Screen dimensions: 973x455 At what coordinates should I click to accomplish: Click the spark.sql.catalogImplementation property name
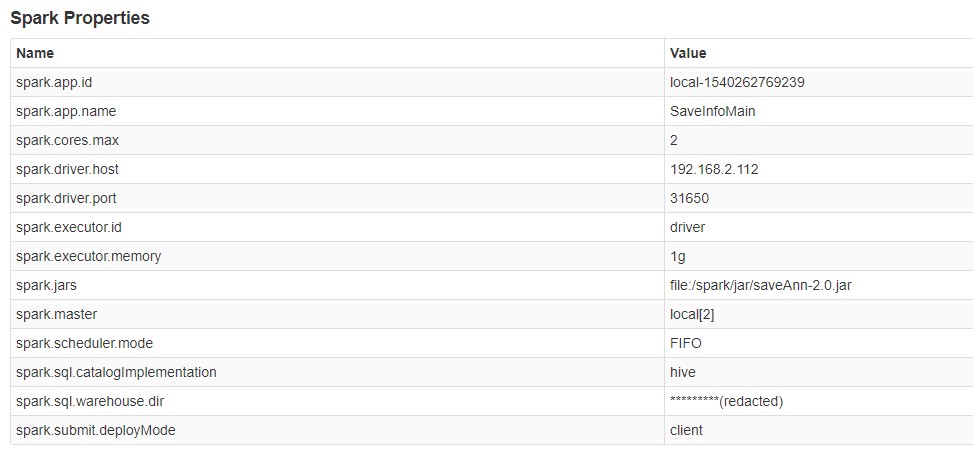pos(116,372)
